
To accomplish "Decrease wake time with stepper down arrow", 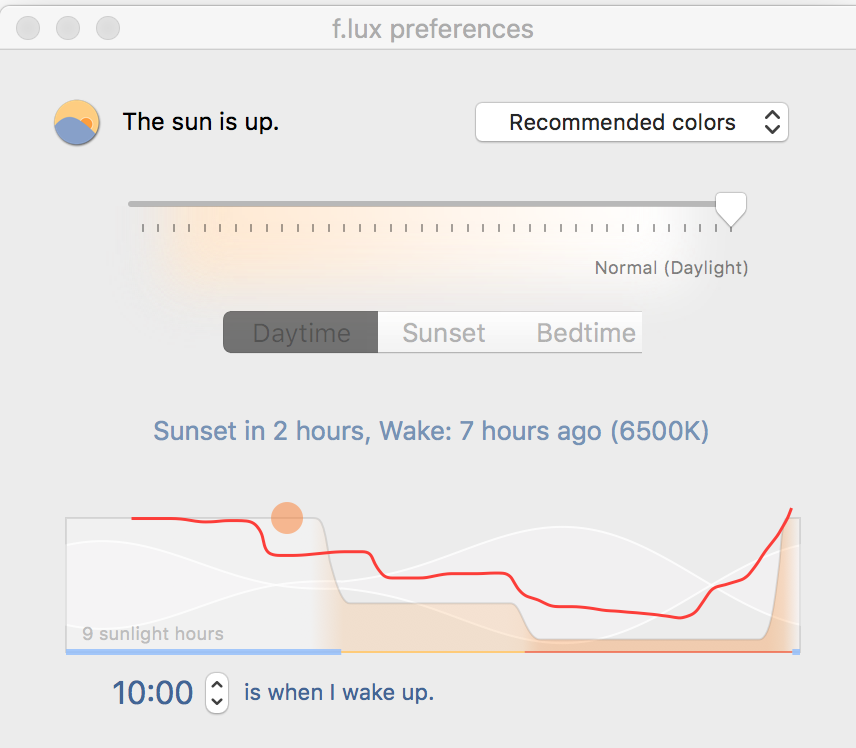I will [x=217, y=702].
